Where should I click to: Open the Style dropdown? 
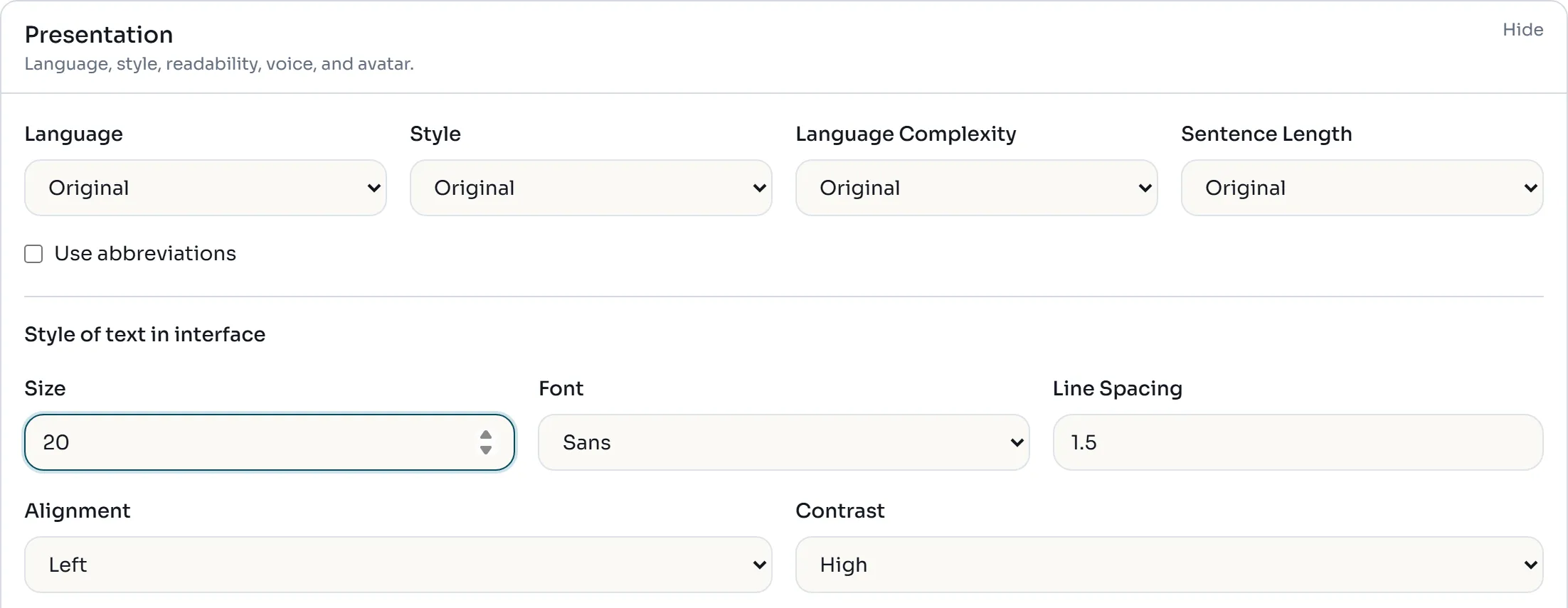click(591, 188)
